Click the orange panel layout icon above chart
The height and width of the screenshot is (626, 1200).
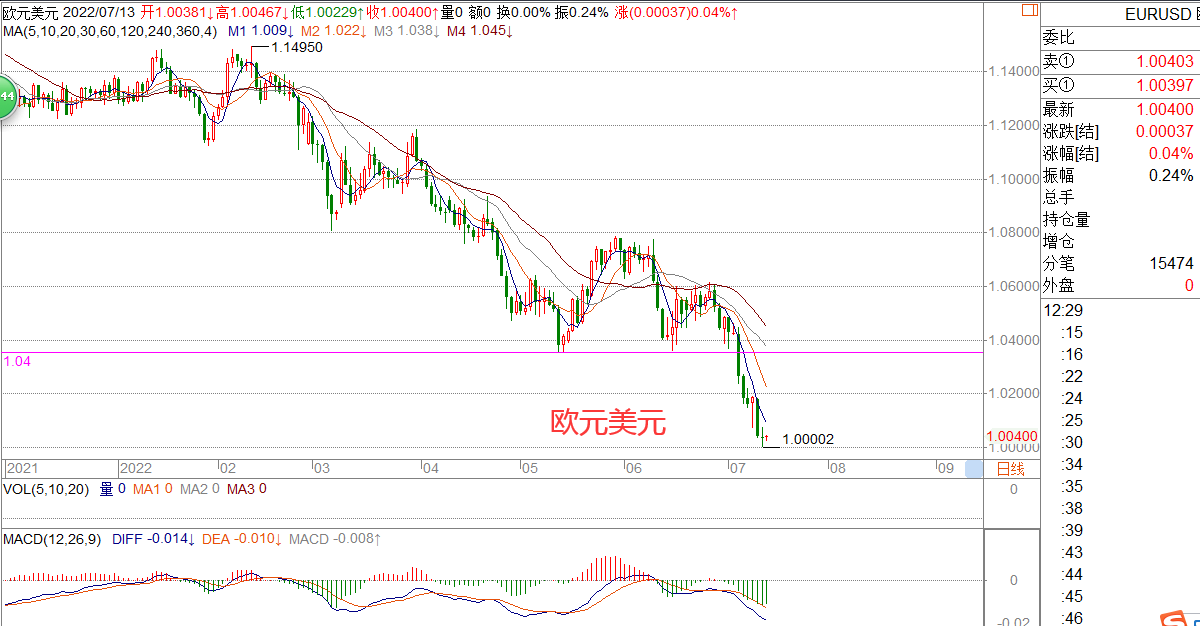1029,12
